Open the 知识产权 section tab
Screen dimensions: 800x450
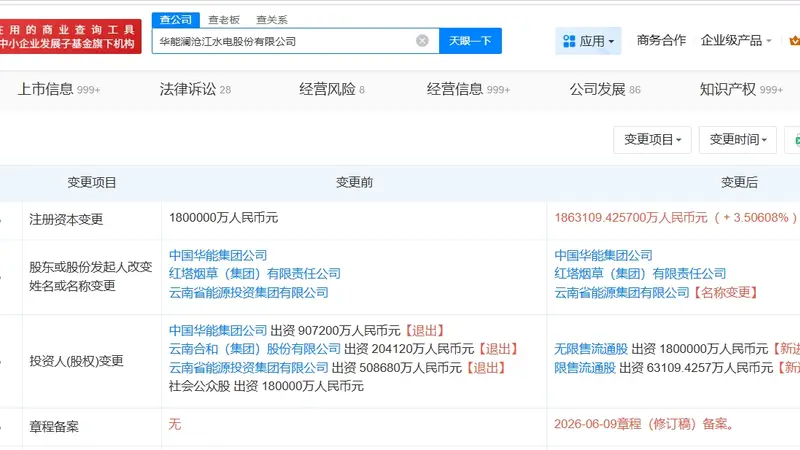[741, 90]
